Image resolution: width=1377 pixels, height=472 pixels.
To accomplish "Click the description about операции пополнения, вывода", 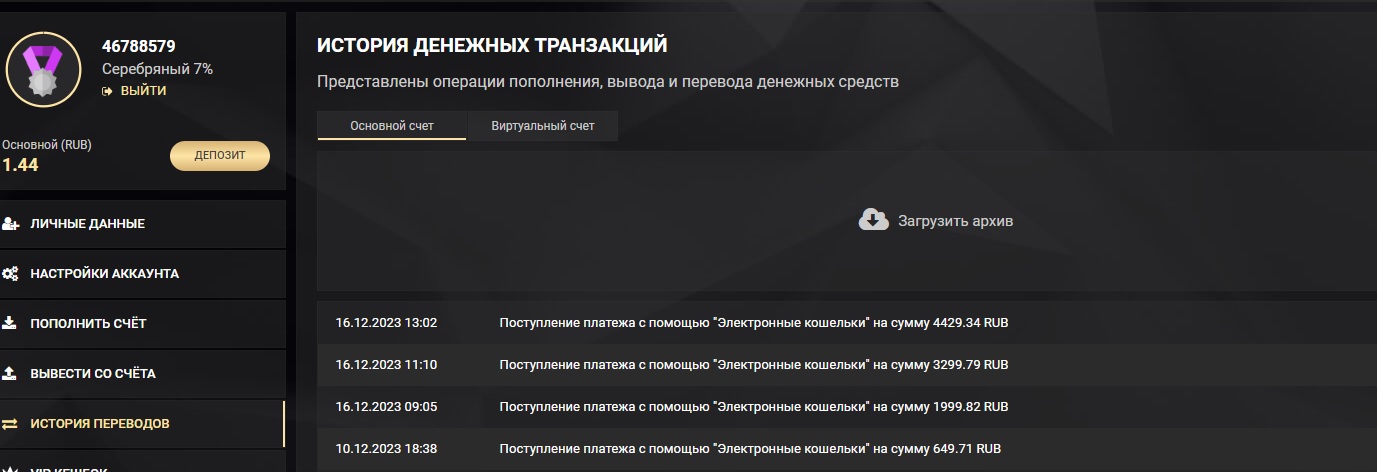I will click(x=608, y=82).
